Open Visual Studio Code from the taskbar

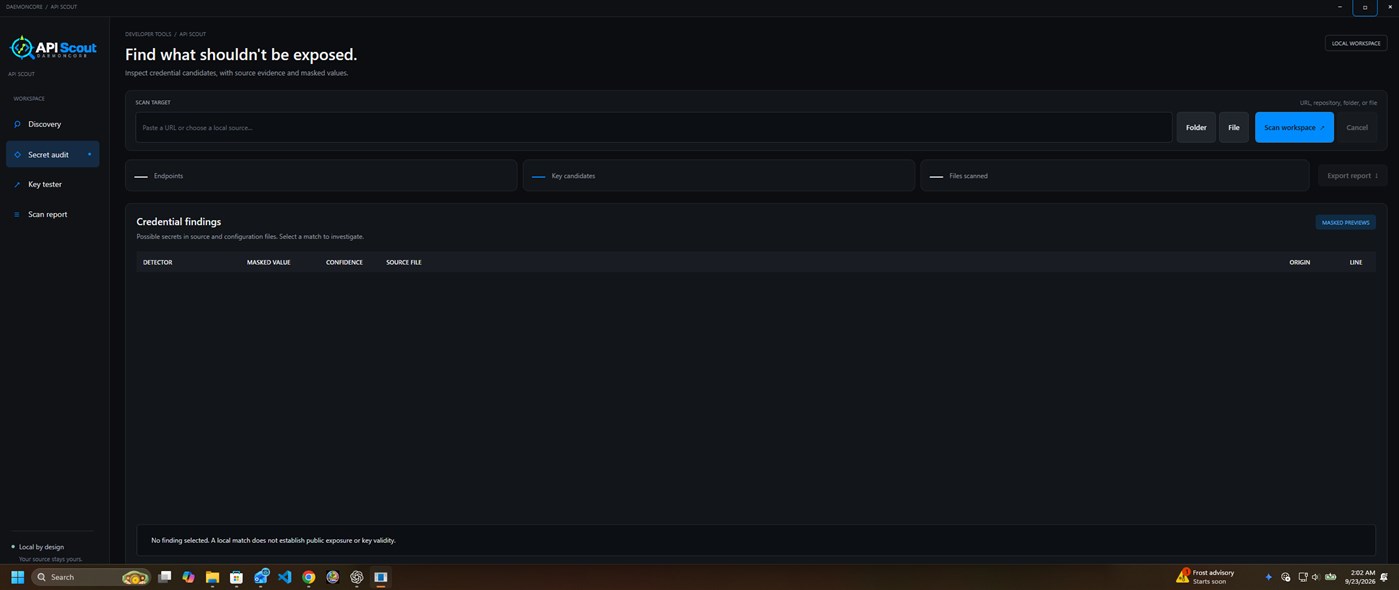[285, 577]
